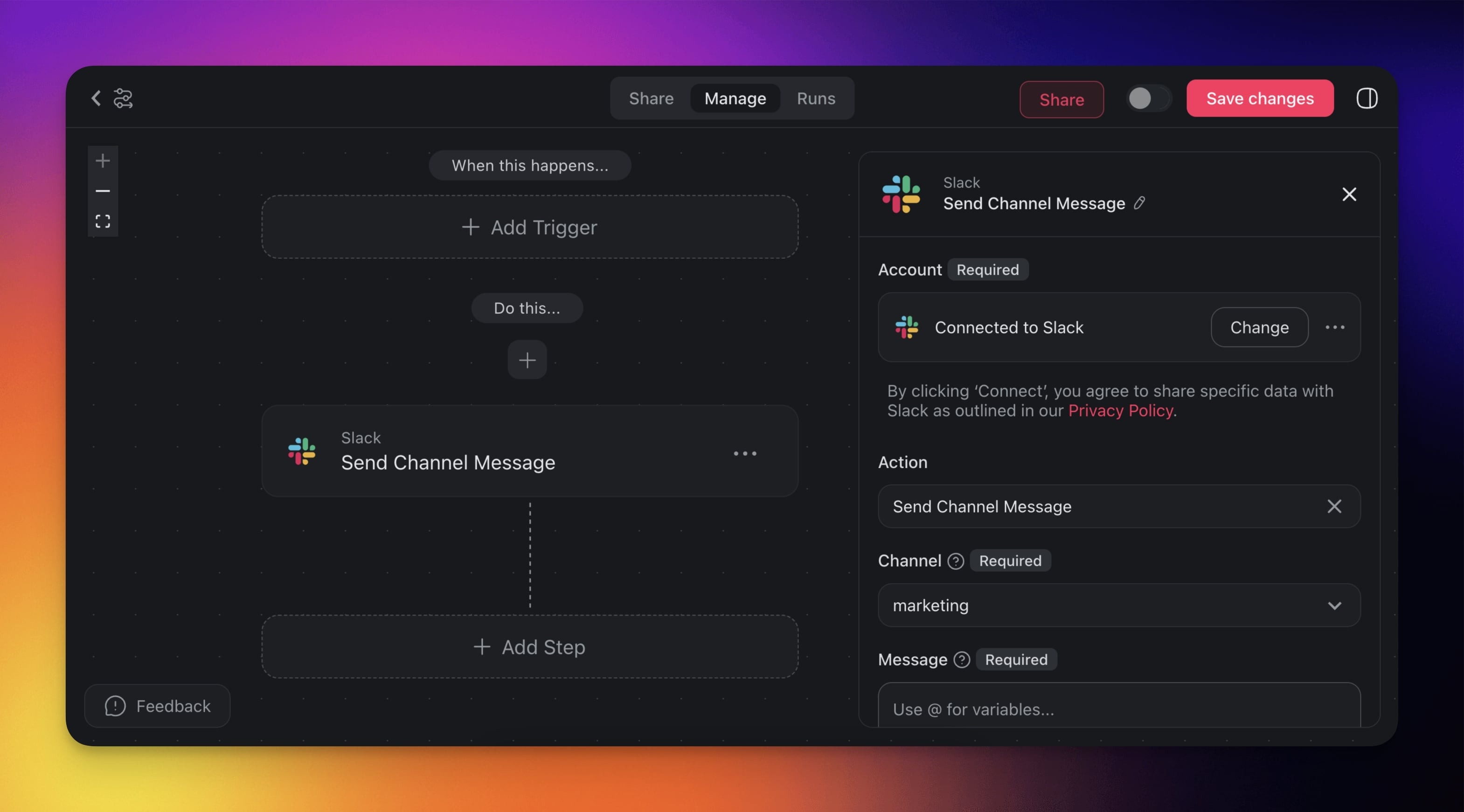Switch to the Runs tab
The height and width of the screenshot is (812, 1464).
click(816, 98)
